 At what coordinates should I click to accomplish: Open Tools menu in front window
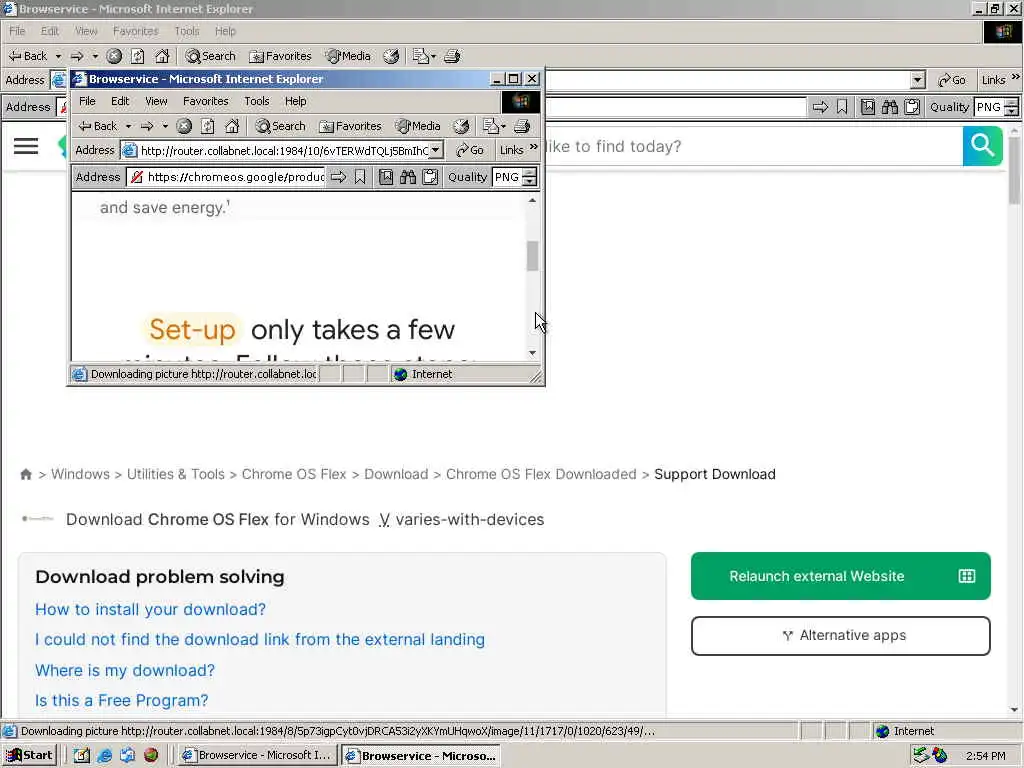click(257, 101)
